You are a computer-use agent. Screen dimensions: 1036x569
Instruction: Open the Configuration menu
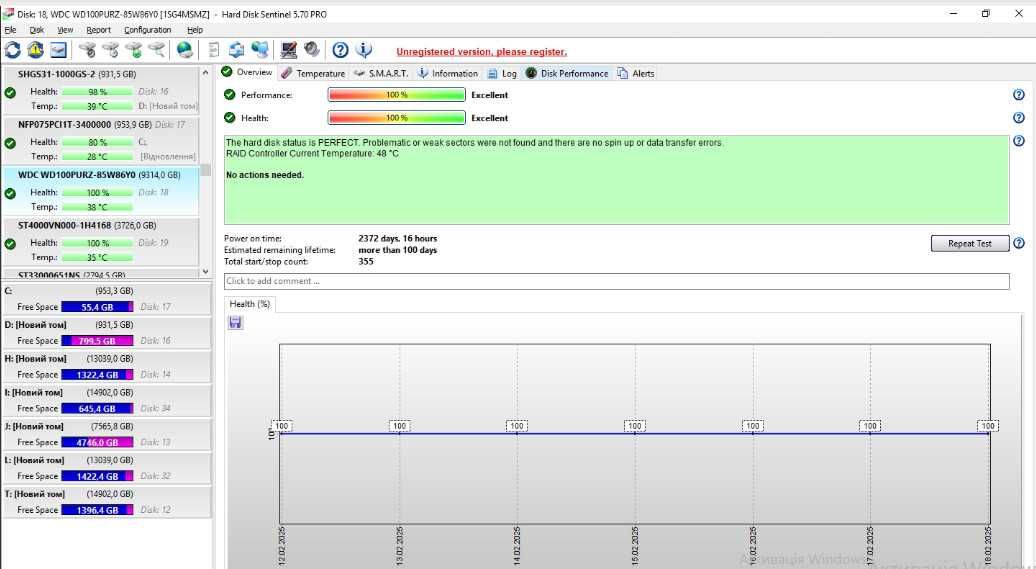tap(147, 30)
